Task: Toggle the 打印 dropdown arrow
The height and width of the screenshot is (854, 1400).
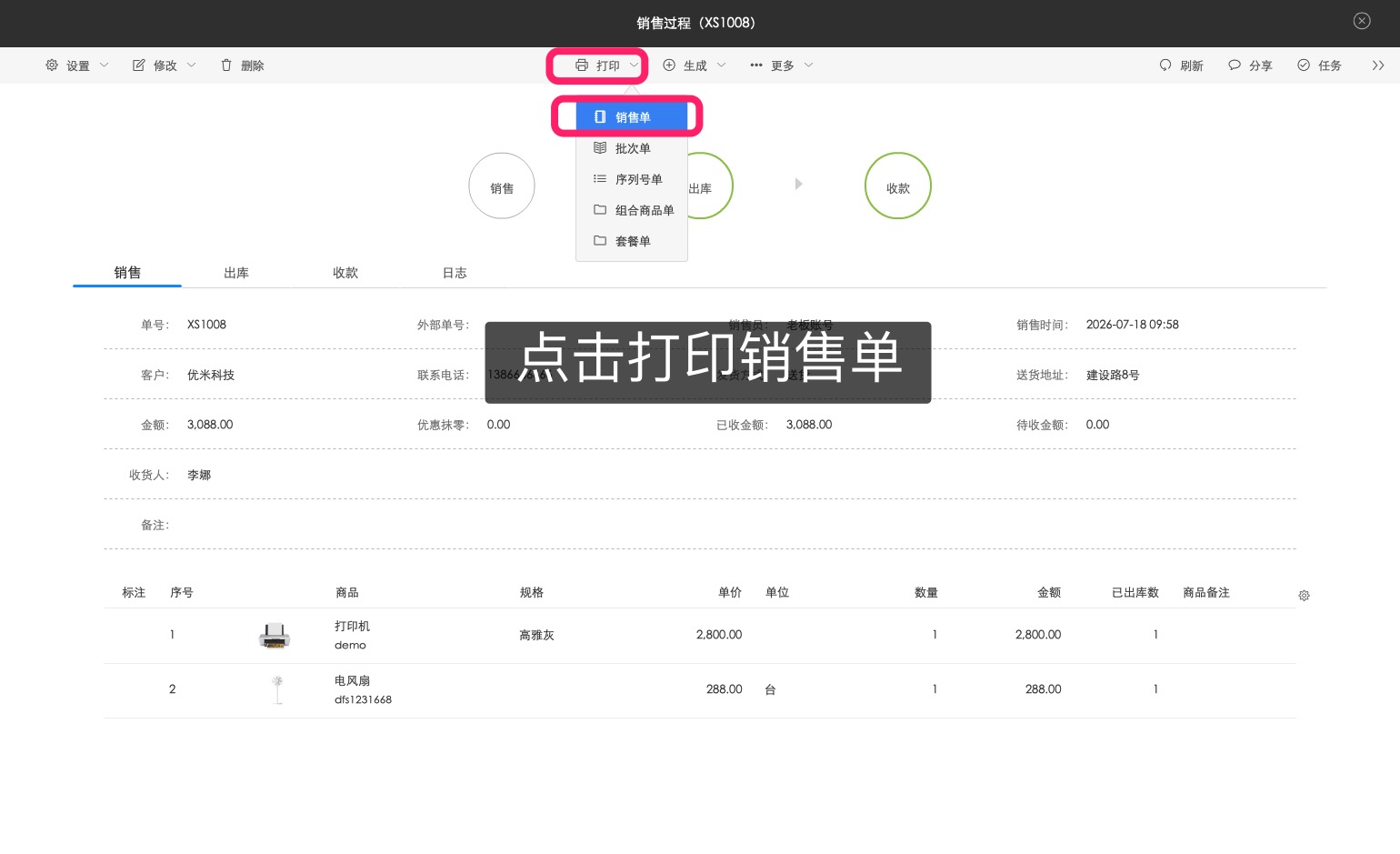Action: tap(634, 65)
